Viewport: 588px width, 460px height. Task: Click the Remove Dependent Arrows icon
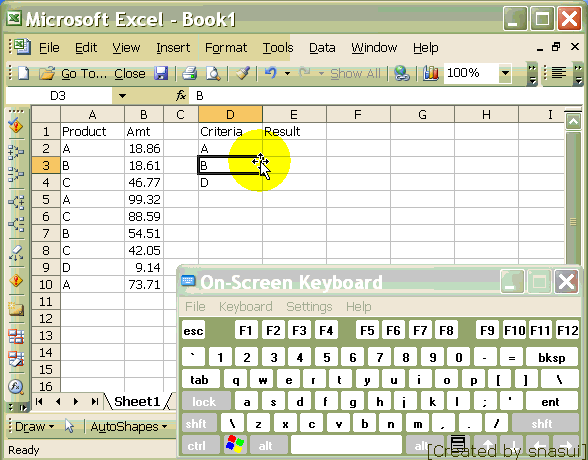click(16, 224)
